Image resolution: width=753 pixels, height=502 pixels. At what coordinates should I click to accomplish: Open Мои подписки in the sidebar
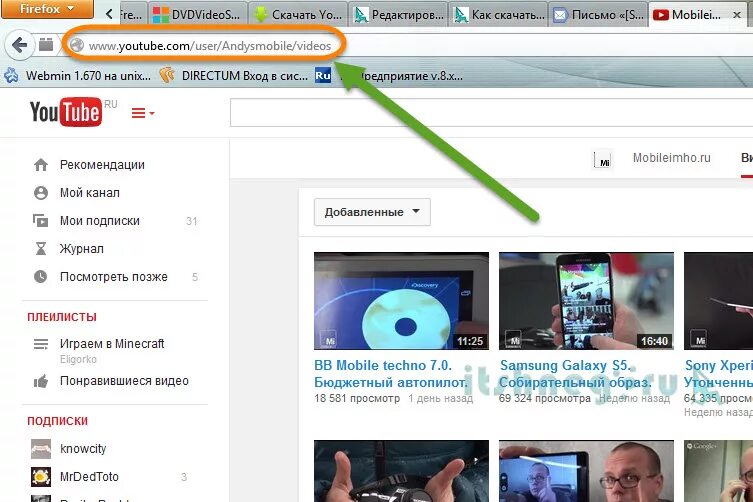tap(99, 221)
